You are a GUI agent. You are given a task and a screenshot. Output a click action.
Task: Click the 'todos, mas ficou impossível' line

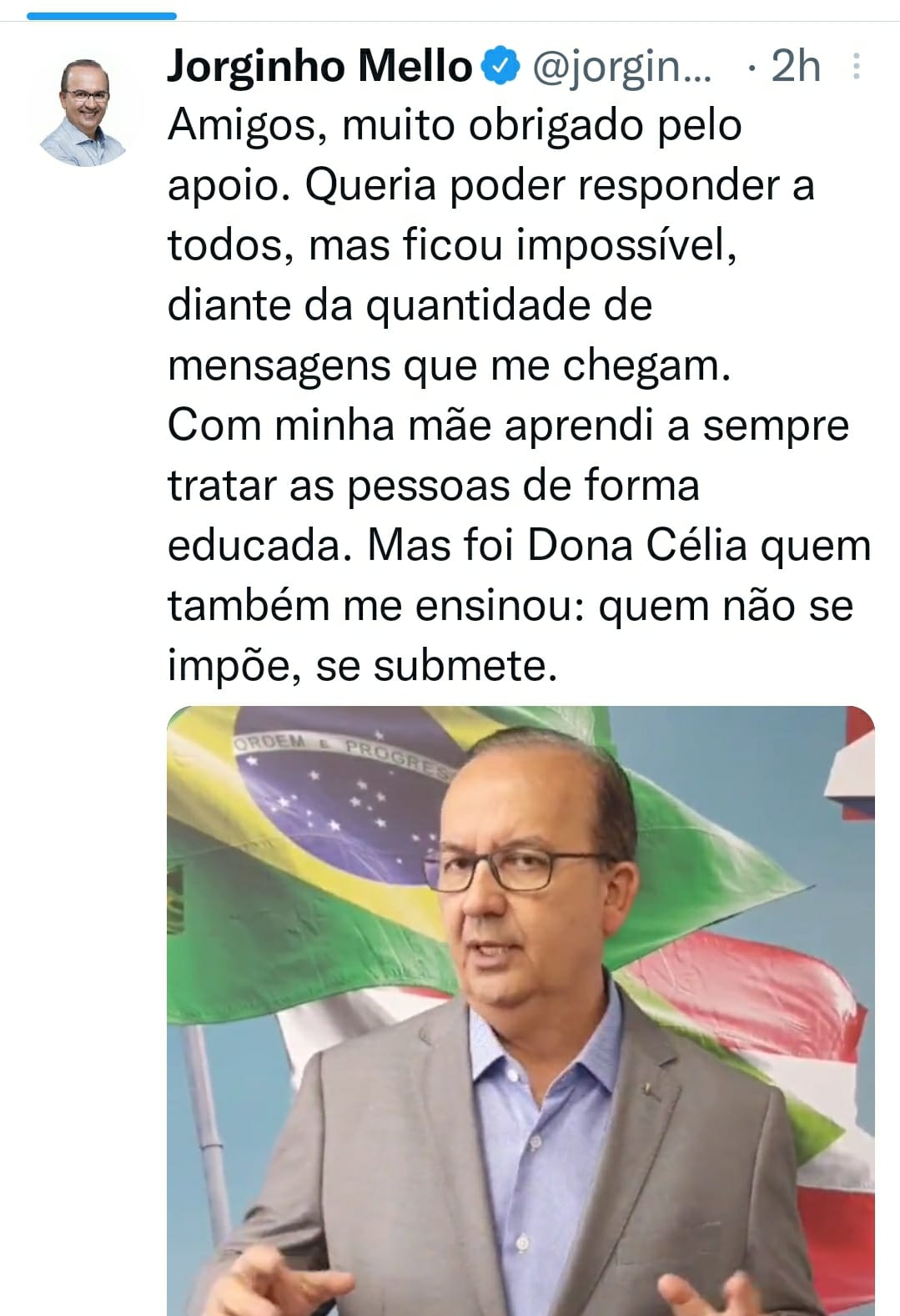tap(452, 247)
